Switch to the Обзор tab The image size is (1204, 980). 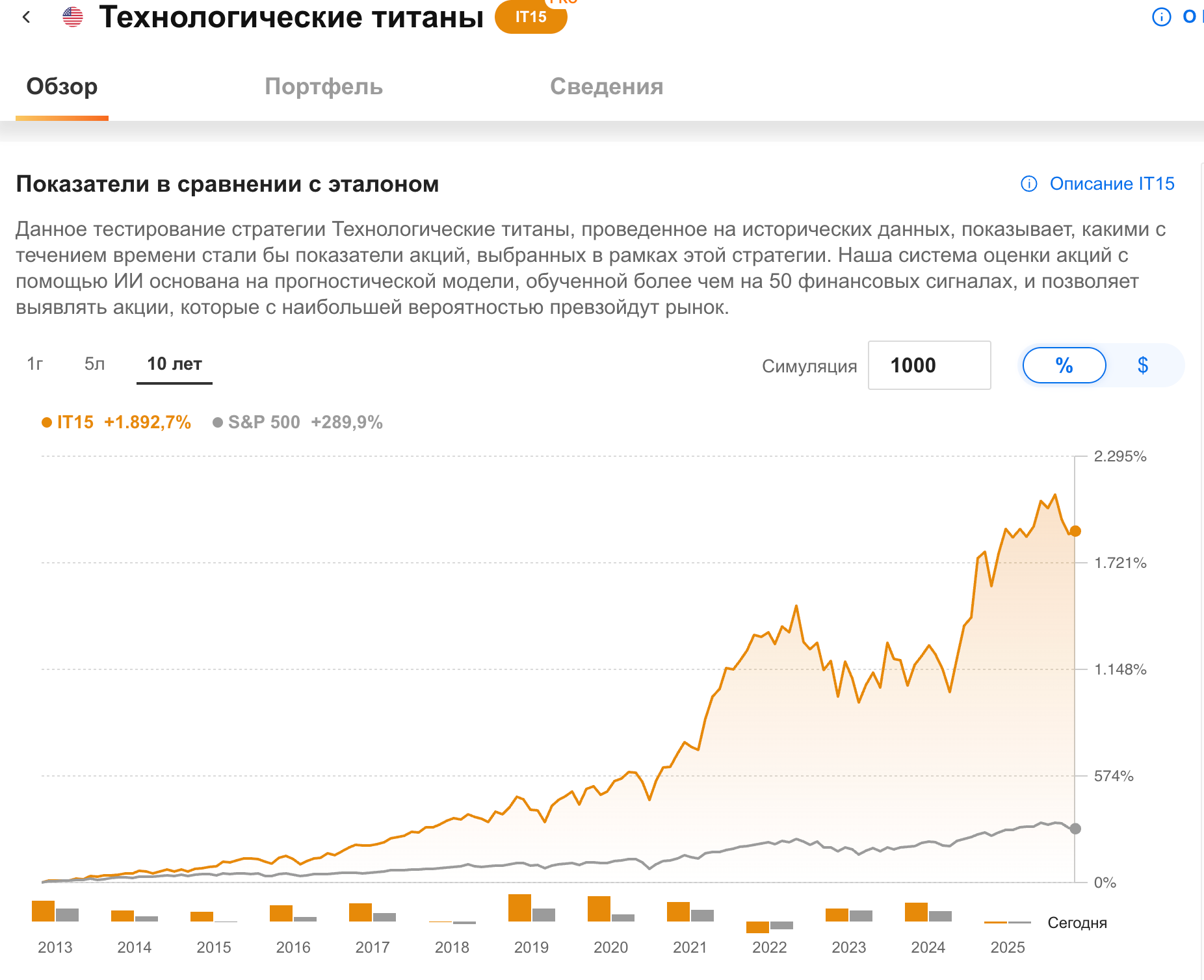62,86
